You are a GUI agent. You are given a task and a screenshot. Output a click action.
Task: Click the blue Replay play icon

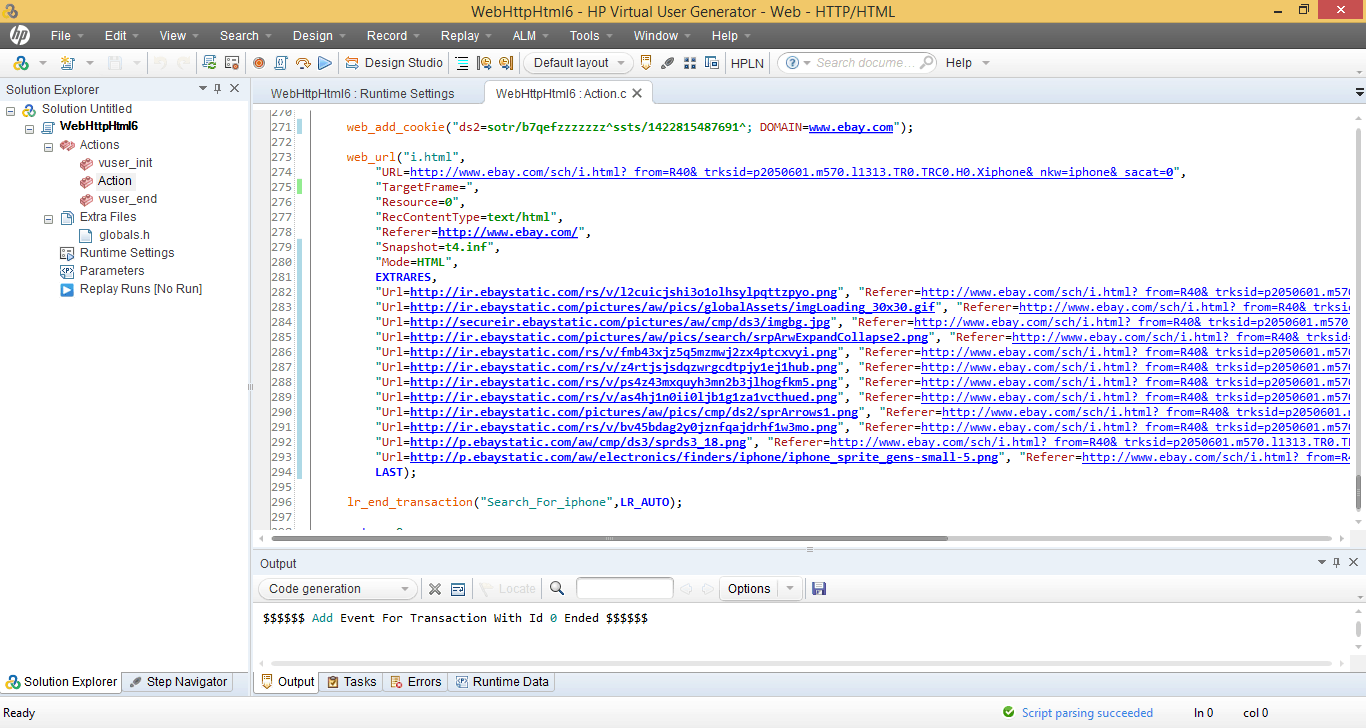[325, 63]
